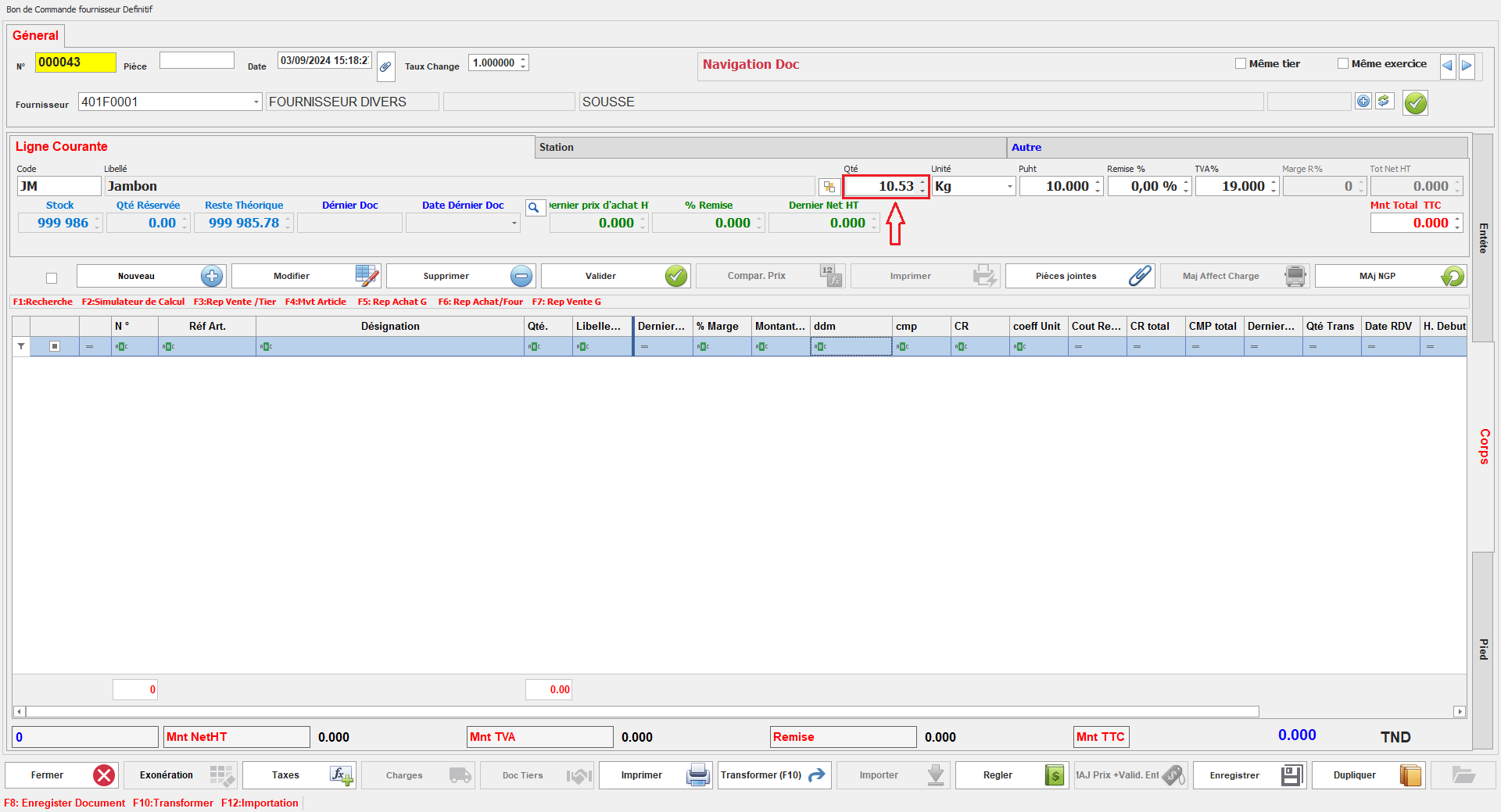Click Maj Affect Charge button
The height and width of the screenshot is (812, 1501).
click(1234, 276)
